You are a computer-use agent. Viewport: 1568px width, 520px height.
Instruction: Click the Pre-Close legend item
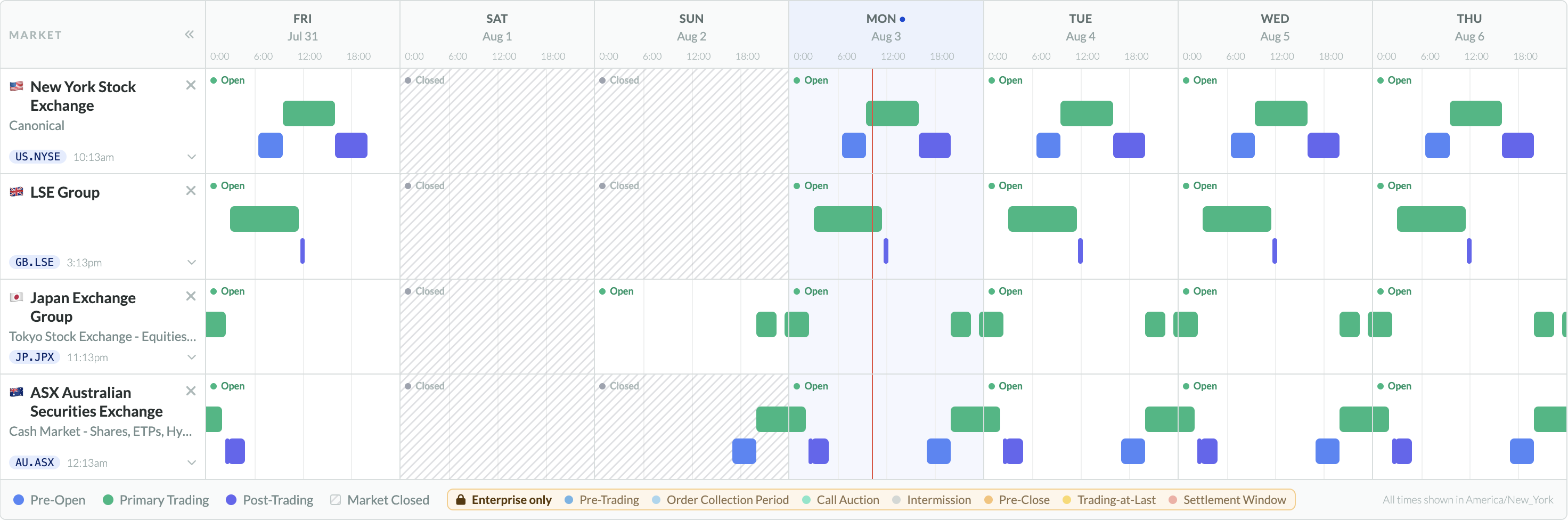click(1017, 500)
